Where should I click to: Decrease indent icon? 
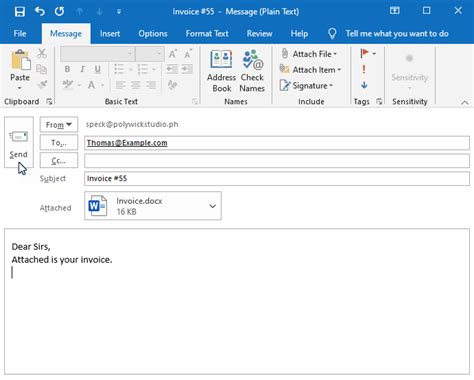pos(172,69)
